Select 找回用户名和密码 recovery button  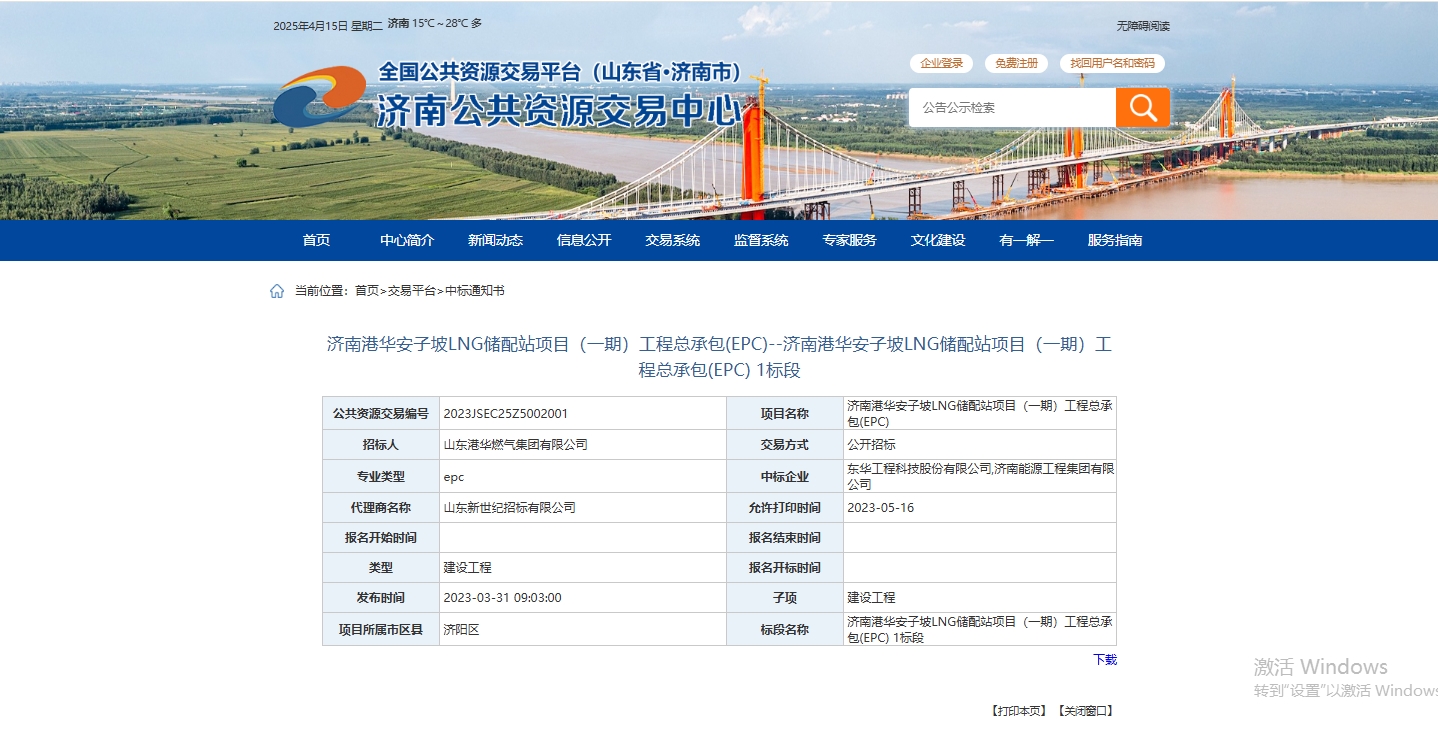pyautogui.click(x=1111, y=63)
